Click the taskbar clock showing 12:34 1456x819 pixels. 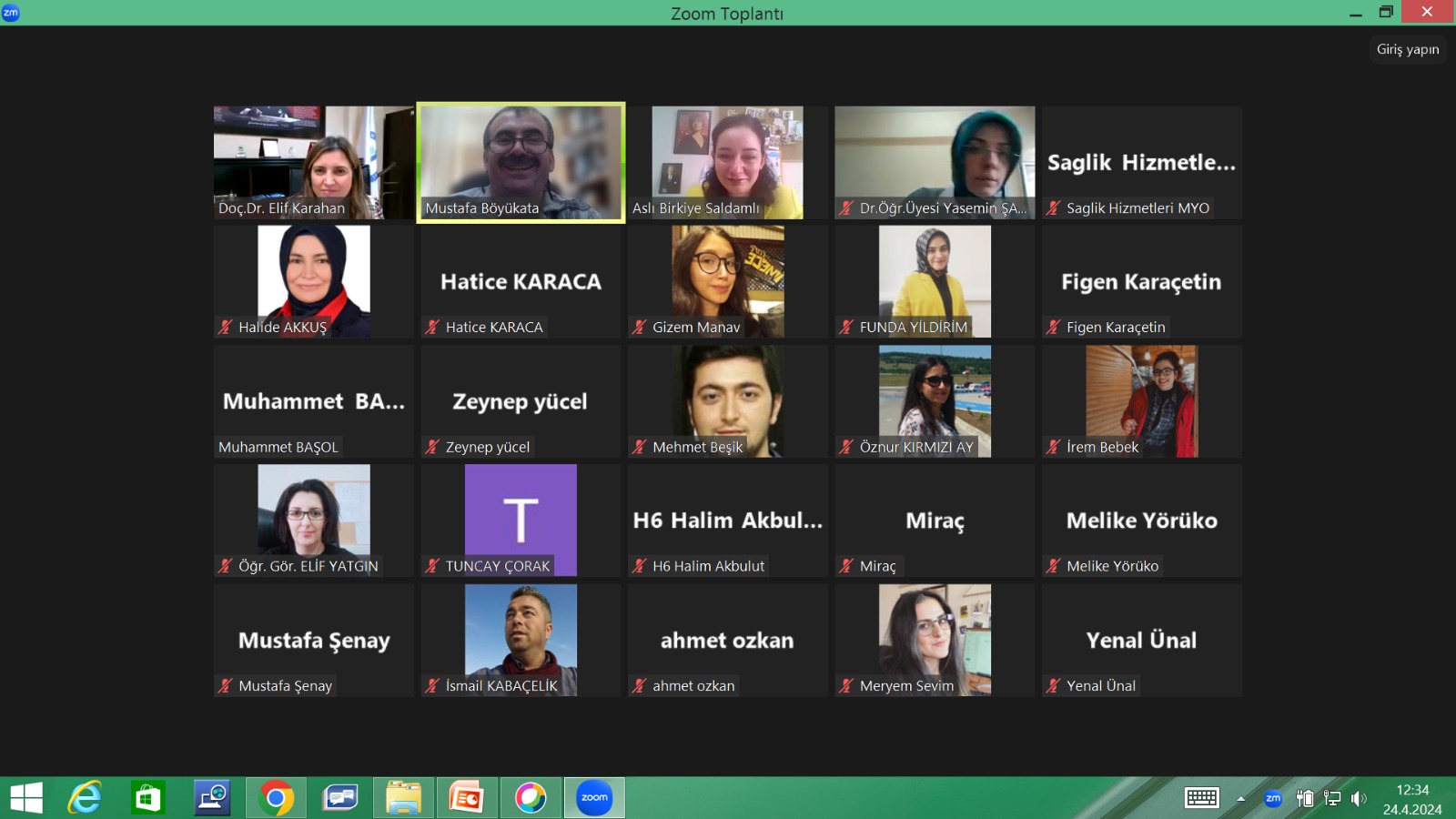[x=1411, y=799]
